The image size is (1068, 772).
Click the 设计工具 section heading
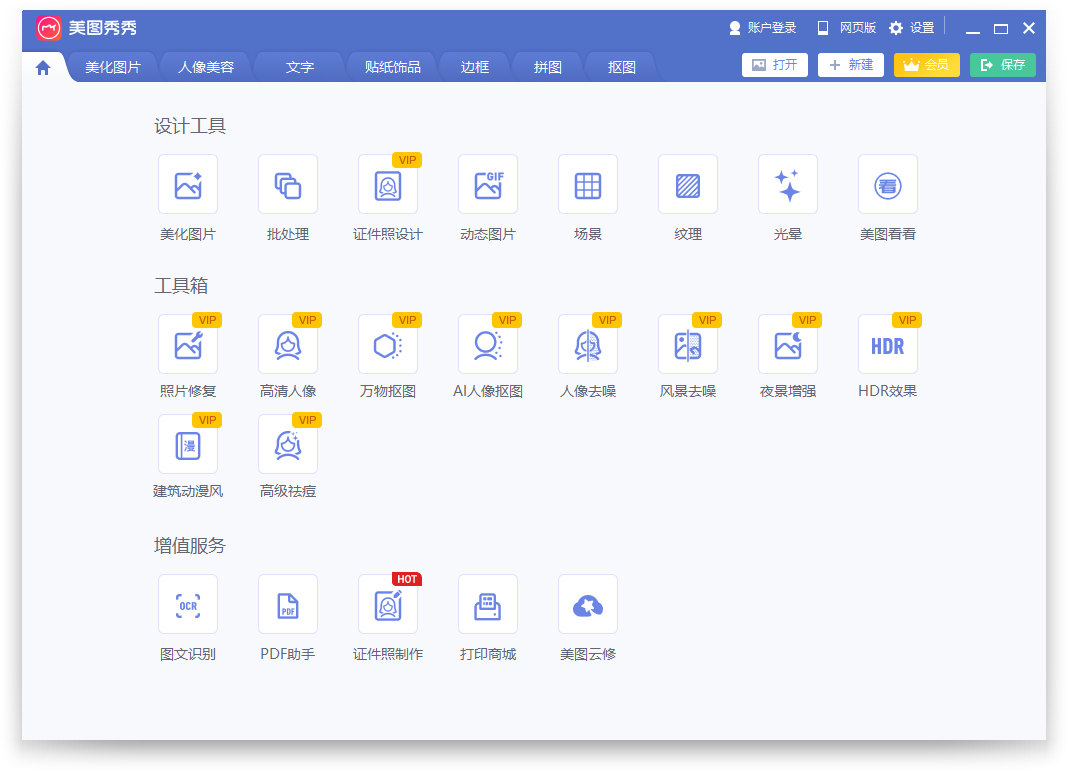coord(190,126)
